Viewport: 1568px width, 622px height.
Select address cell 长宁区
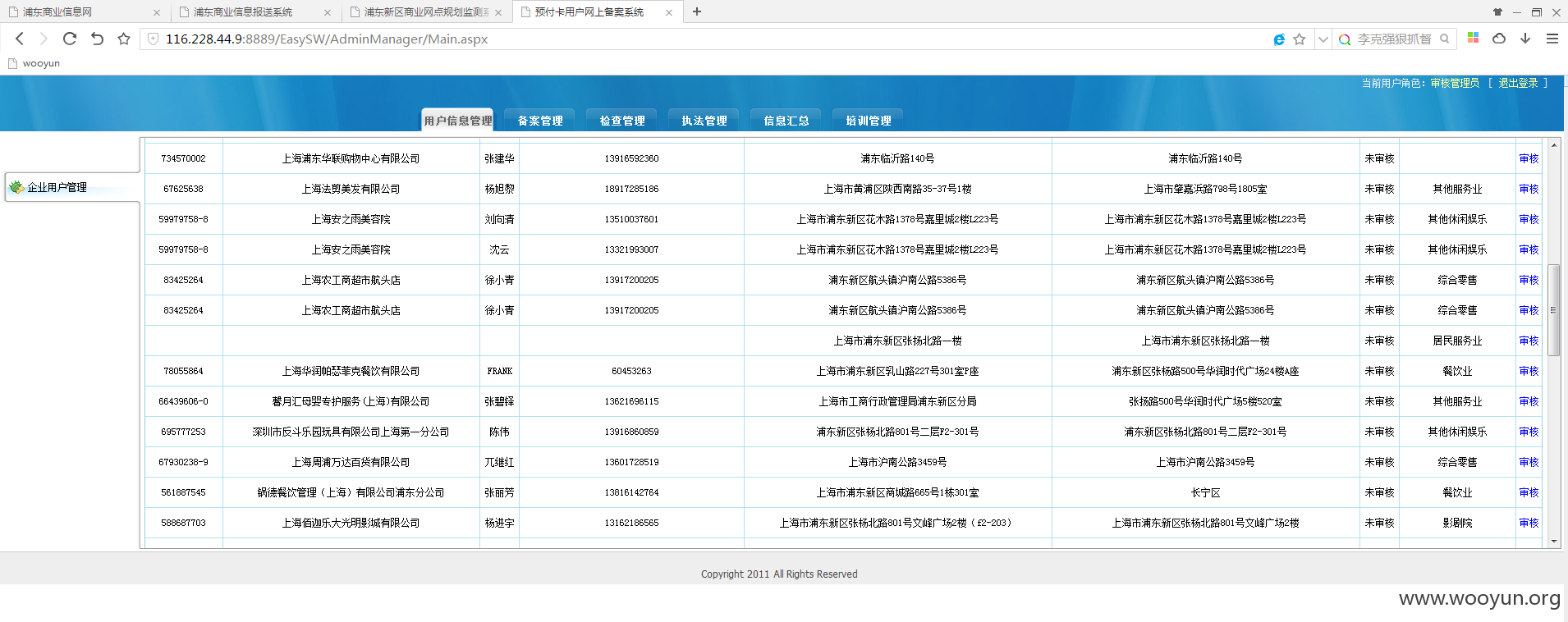tap(1205, 492)
